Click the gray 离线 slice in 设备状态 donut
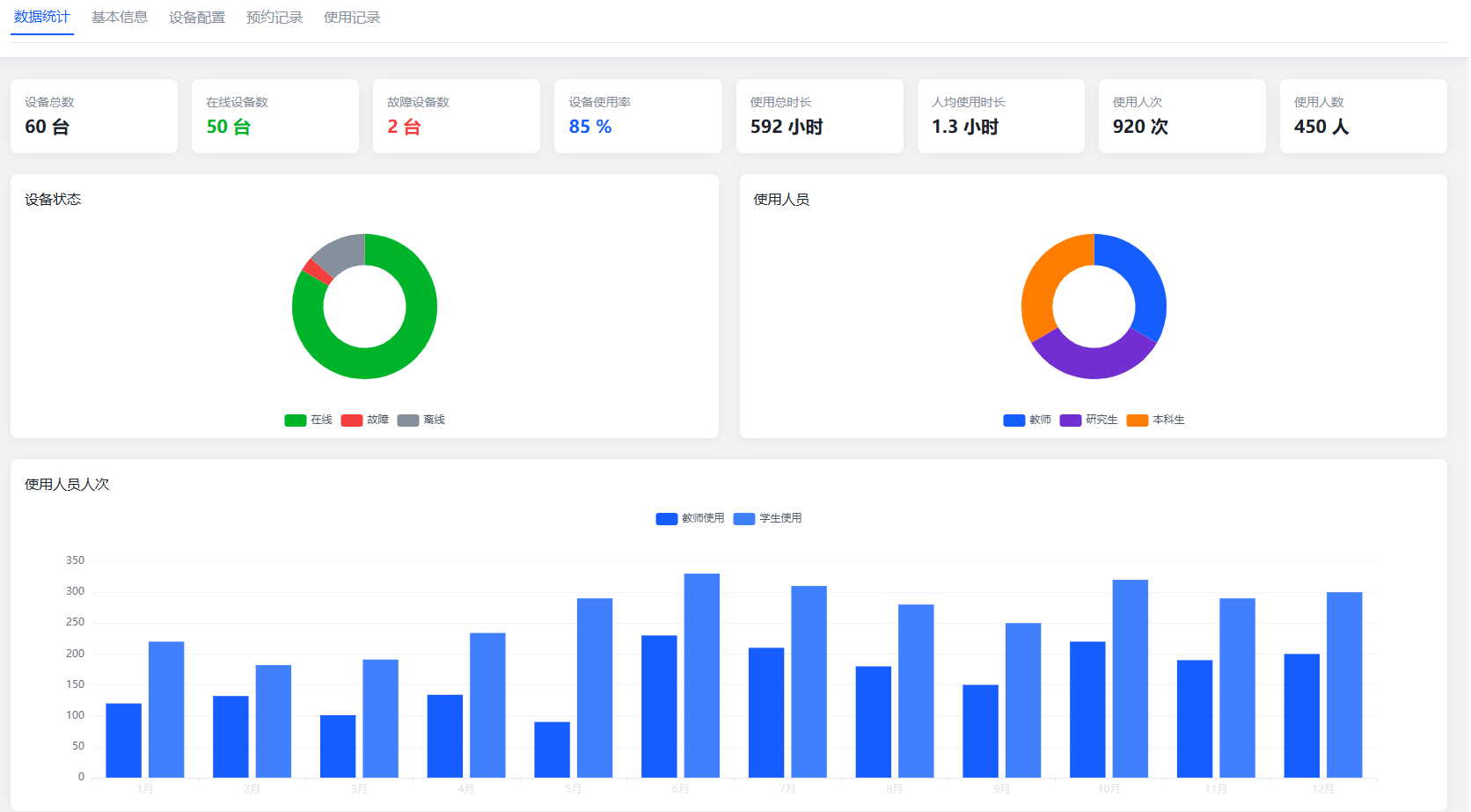This screenshot has height=812, width=1471. tap(340, 251)
